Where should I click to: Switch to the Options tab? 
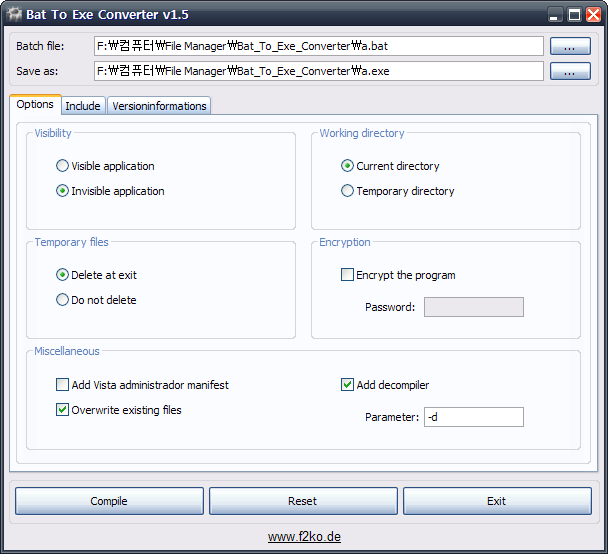pyautogui.click(x=35, y=104)
